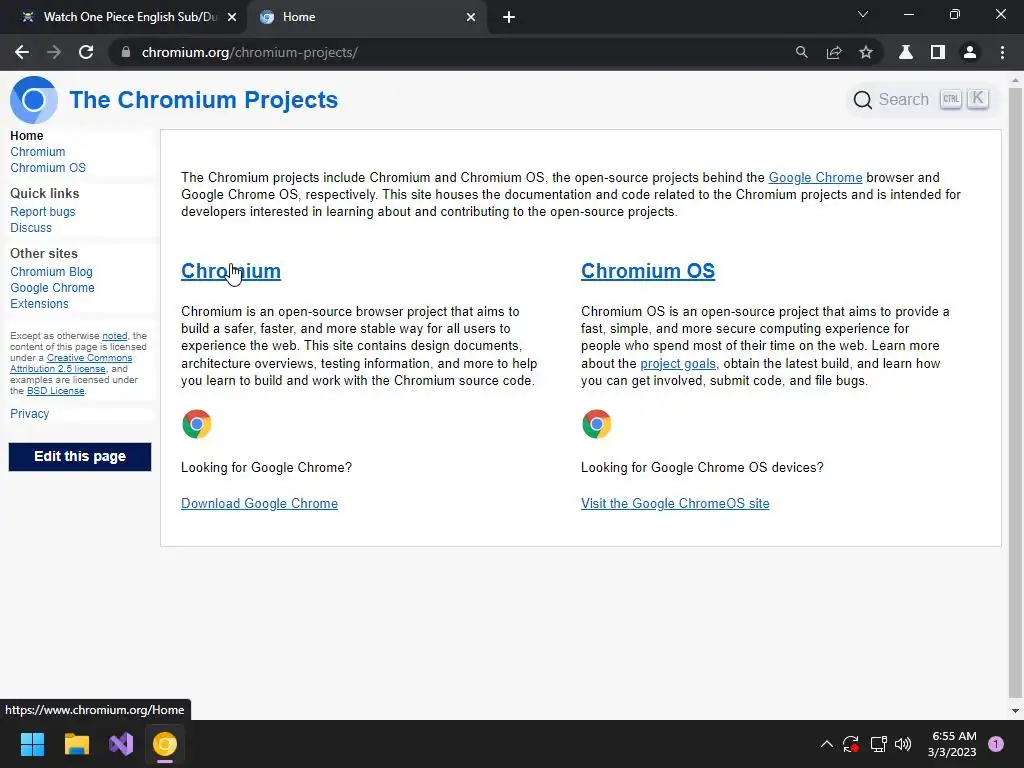Bookmark this page with the star

[x=866, y=52]
